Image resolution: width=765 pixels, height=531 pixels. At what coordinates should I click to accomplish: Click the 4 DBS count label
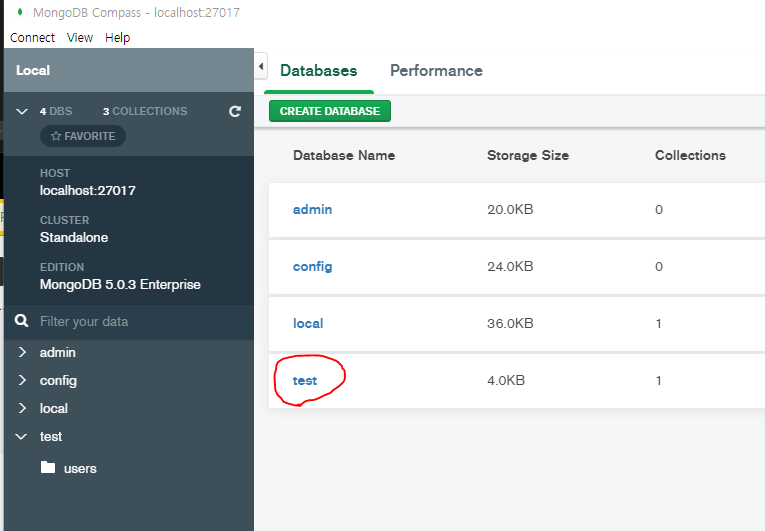[56, 111]
